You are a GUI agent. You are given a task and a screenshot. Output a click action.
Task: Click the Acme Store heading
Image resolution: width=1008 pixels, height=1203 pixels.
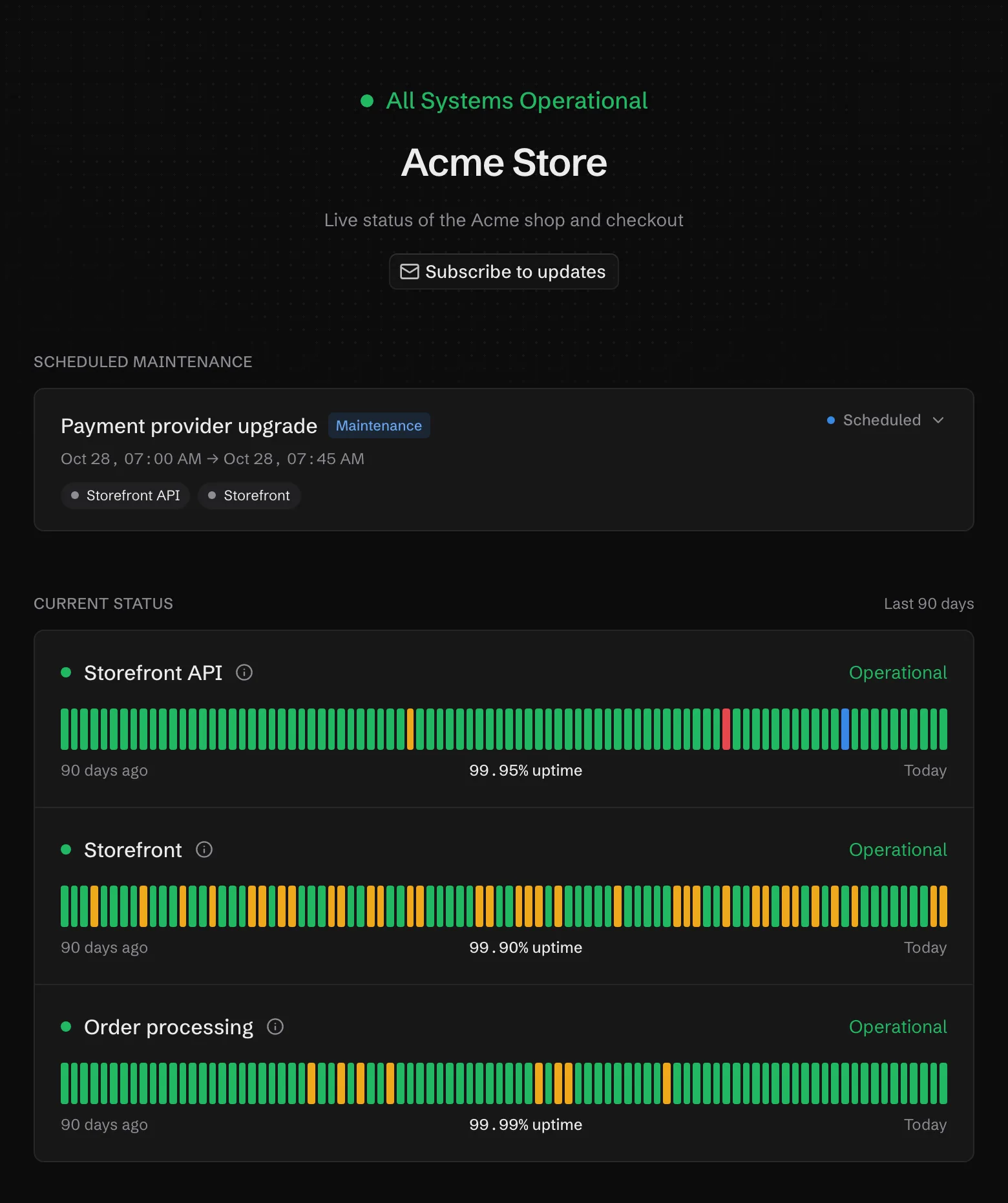pyautogui.click(x=504, y=162)
